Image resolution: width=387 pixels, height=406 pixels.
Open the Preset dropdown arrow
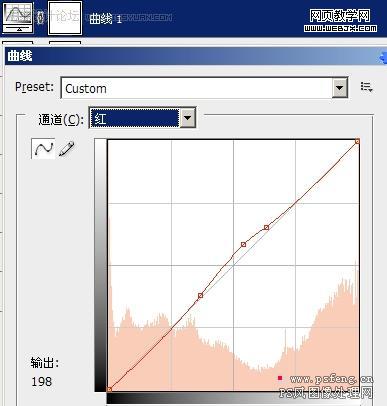340,88
